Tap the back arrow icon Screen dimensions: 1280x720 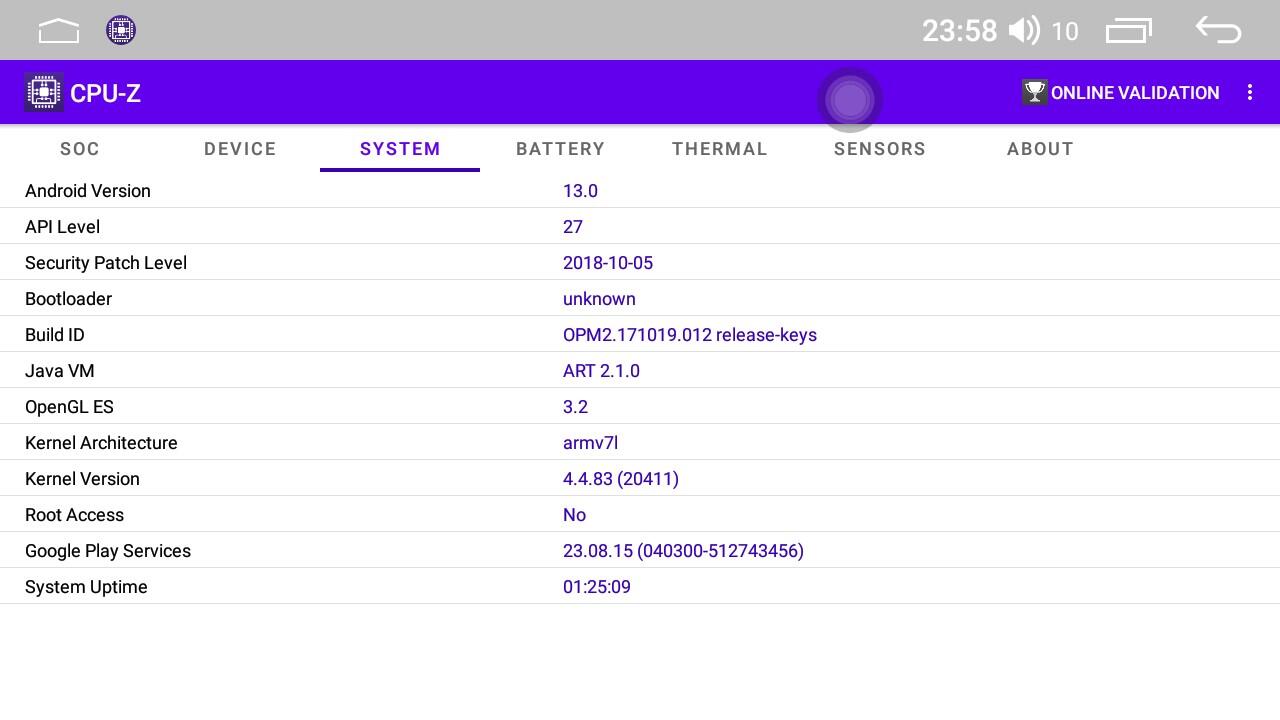tap(1219, 30)
